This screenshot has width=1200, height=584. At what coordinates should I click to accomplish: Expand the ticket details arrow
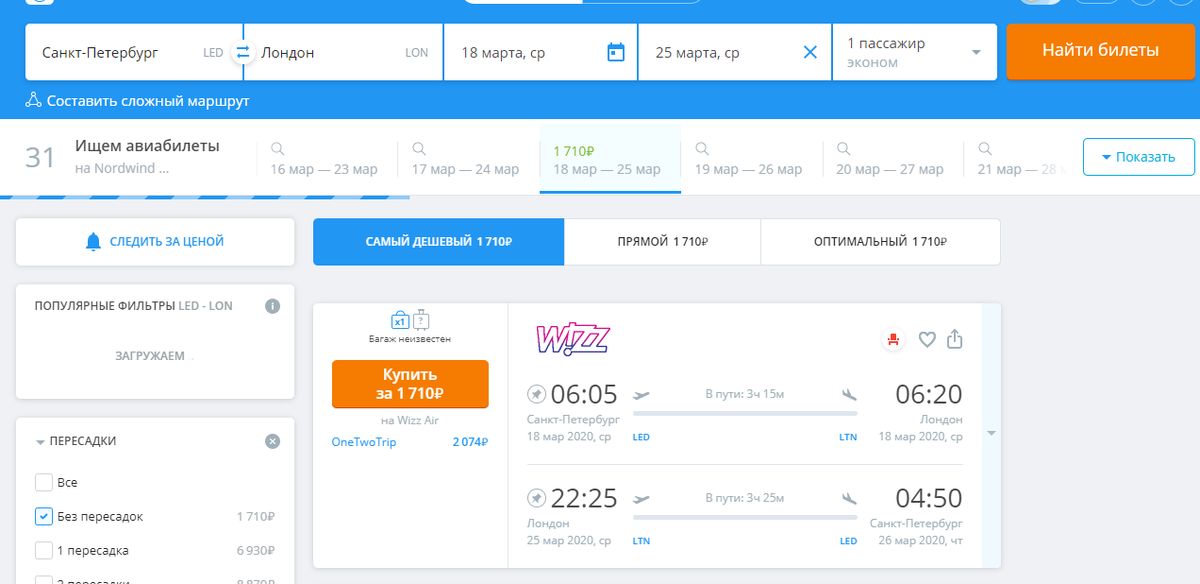coord(991,433)
